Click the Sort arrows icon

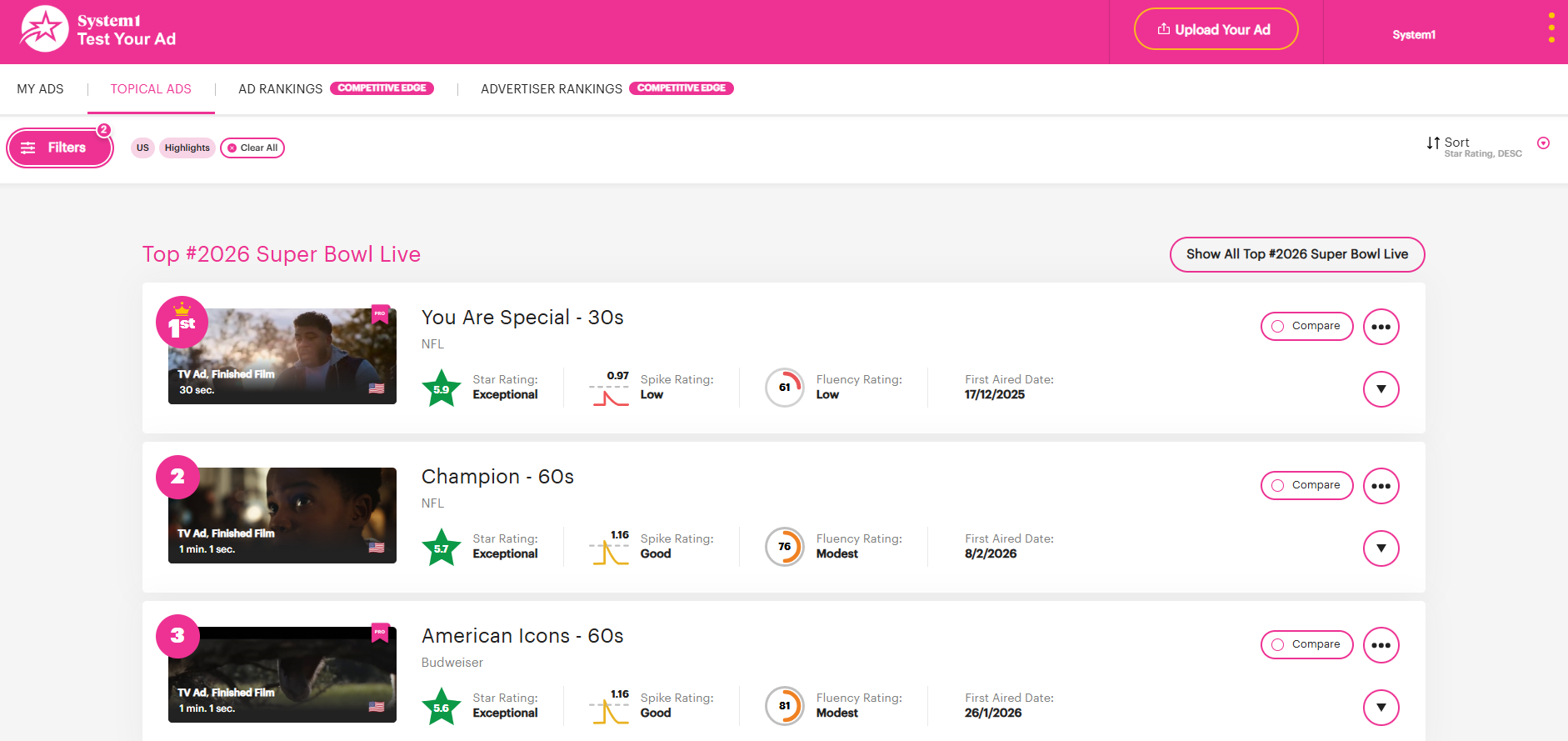(1433, 143)
